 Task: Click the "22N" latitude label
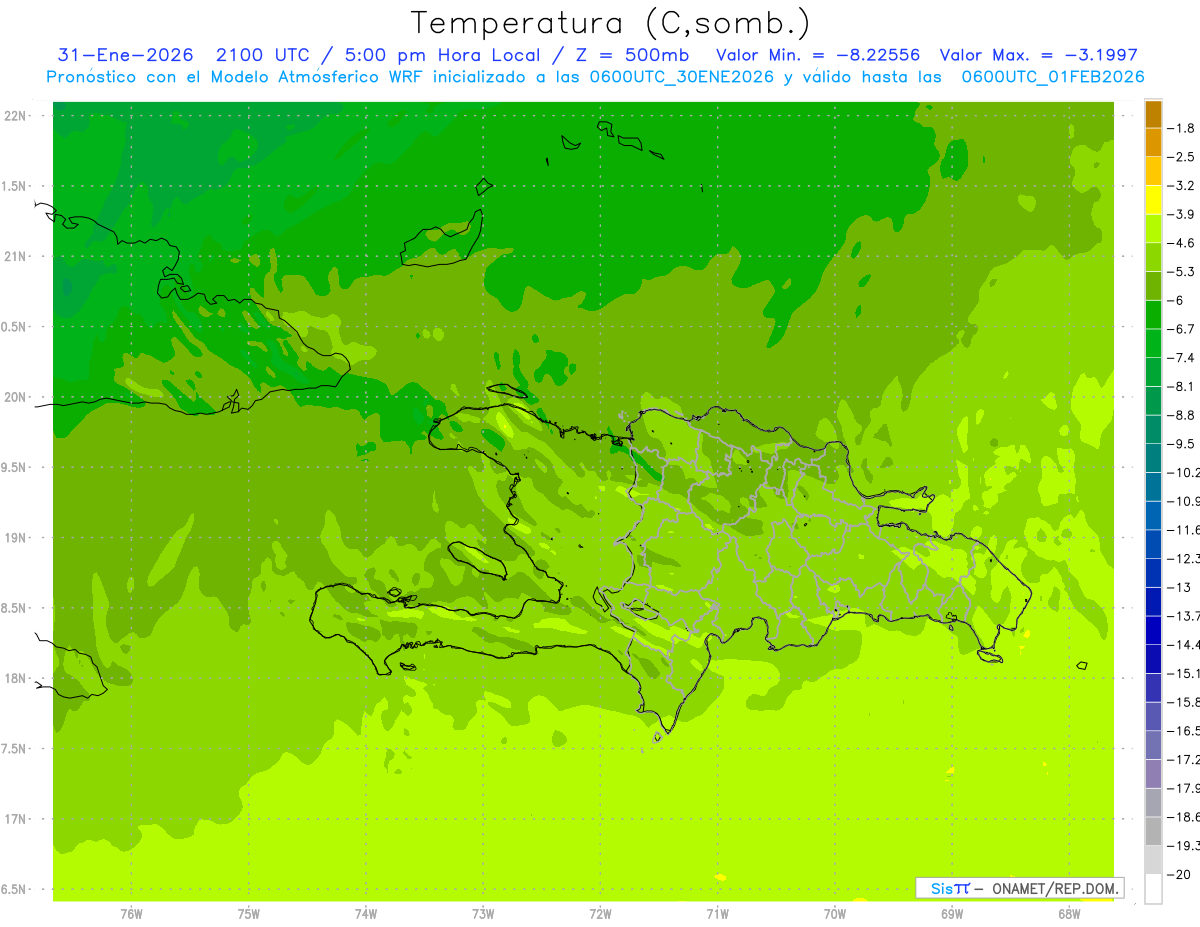coord(16,116)
